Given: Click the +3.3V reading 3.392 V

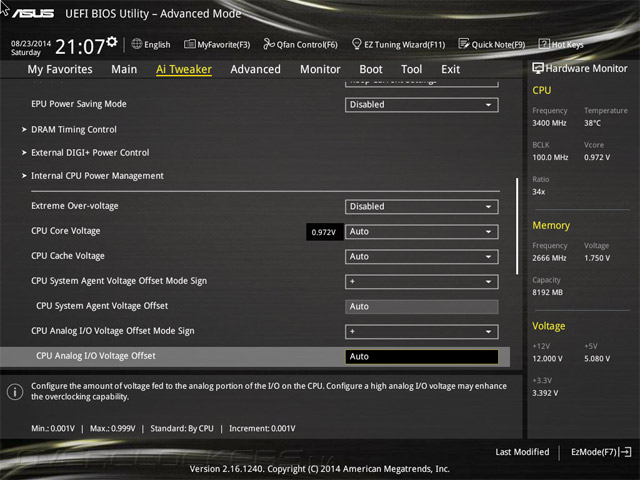Looking at the screenshot, I should click(545, 393).
